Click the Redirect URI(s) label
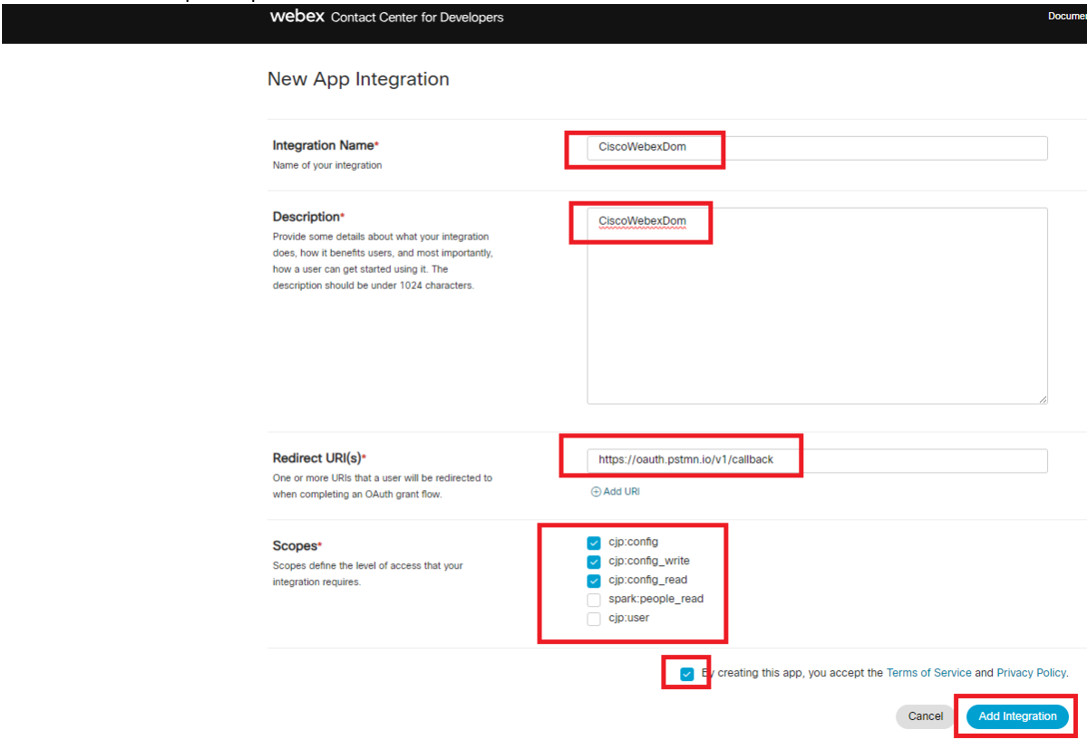This screenshot has width=1089, height=746. (319, 458)
